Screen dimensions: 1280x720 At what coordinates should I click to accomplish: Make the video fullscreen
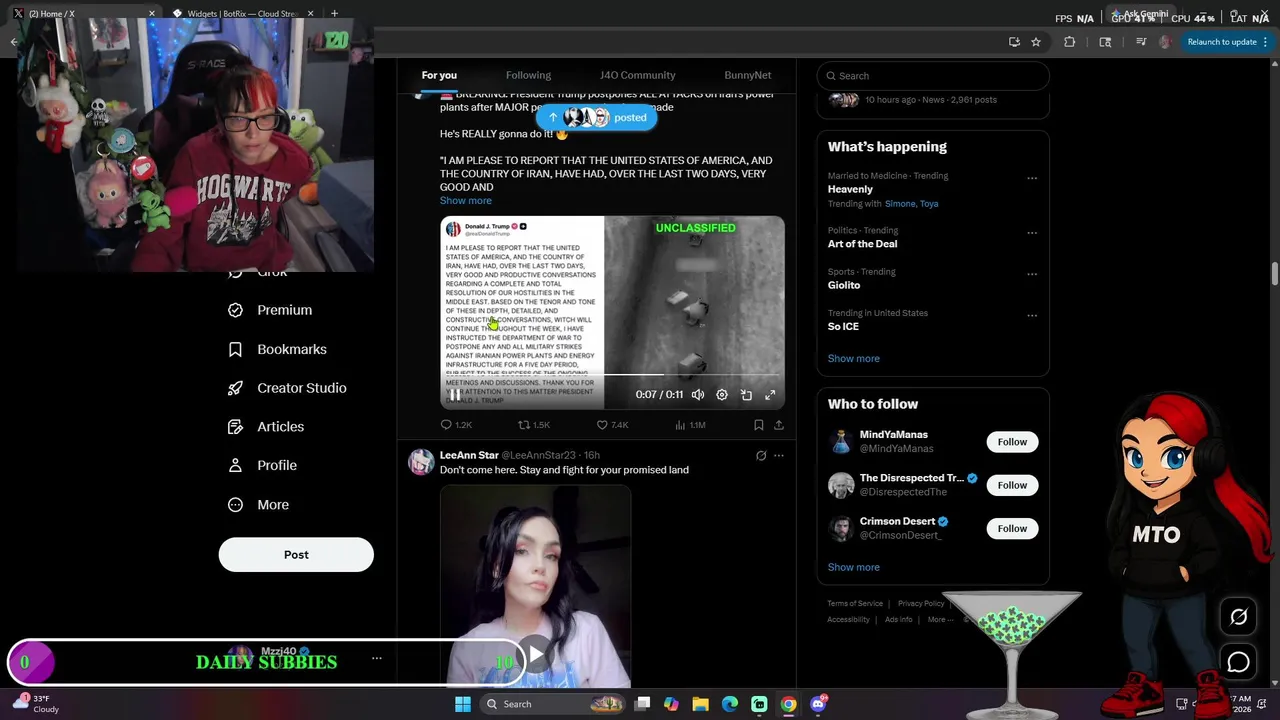770,395
